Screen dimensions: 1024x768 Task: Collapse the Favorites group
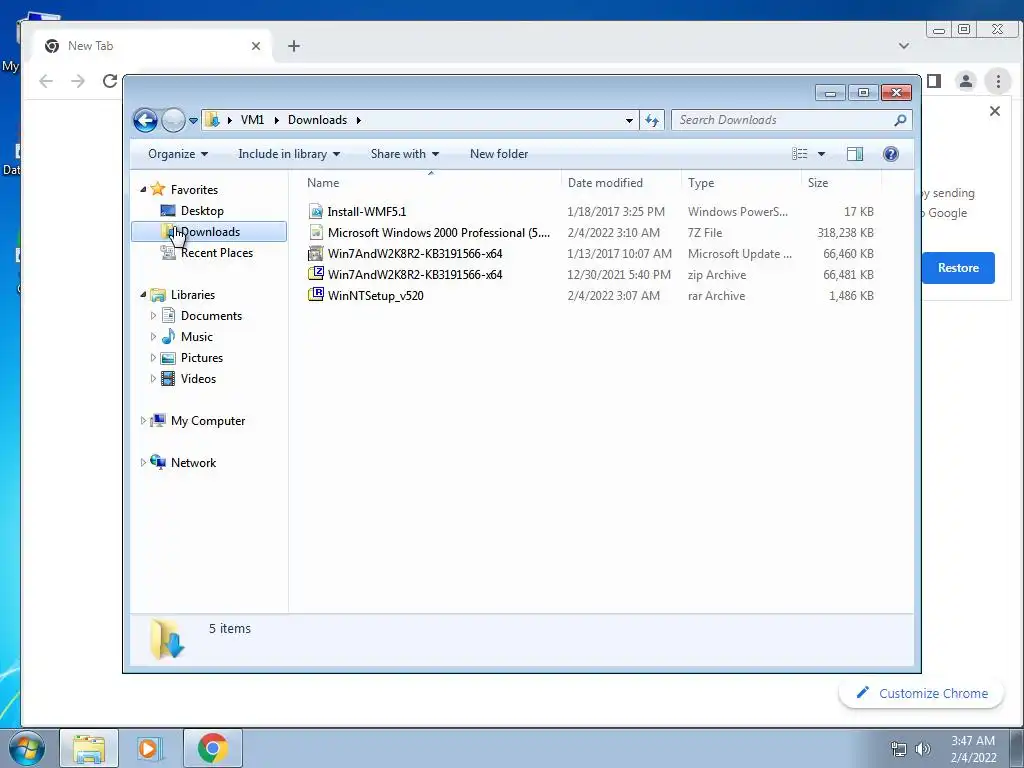coord(143,190)
